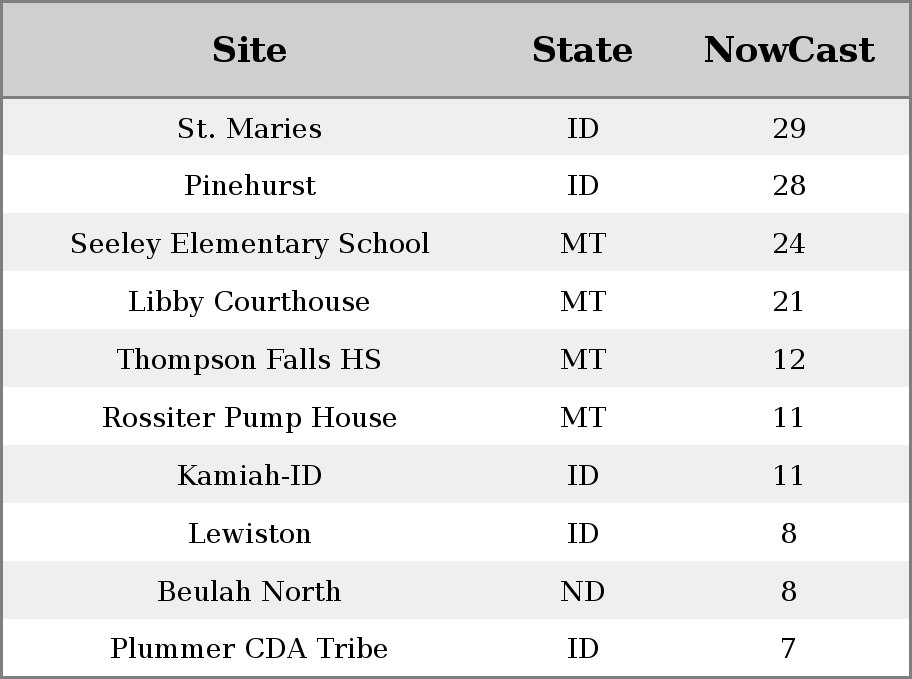Click the Site column header
The width and height of the screenshot is (912, 679).
(x=249, y=50)
